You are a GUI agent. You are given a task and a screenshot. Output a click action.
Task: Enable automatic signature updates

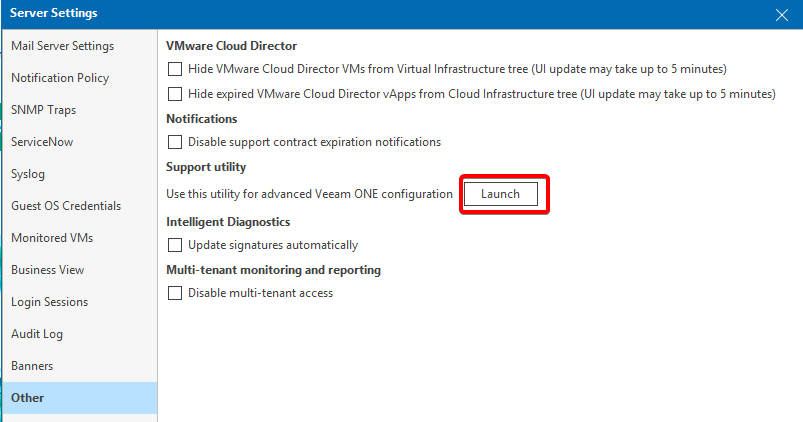(x=176, y=245)
